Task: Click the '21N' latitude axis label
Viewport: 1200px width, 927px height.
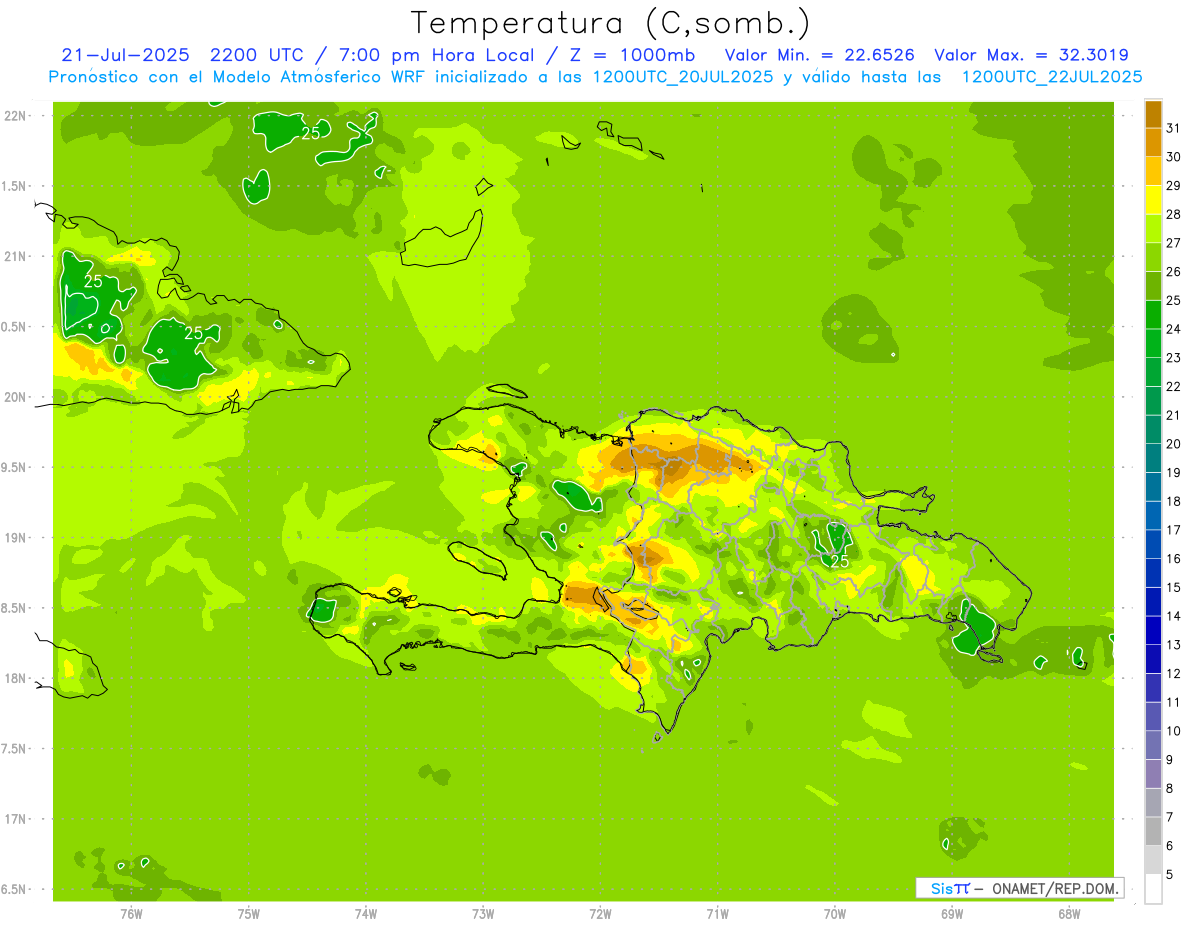Action: coord(15,256)
